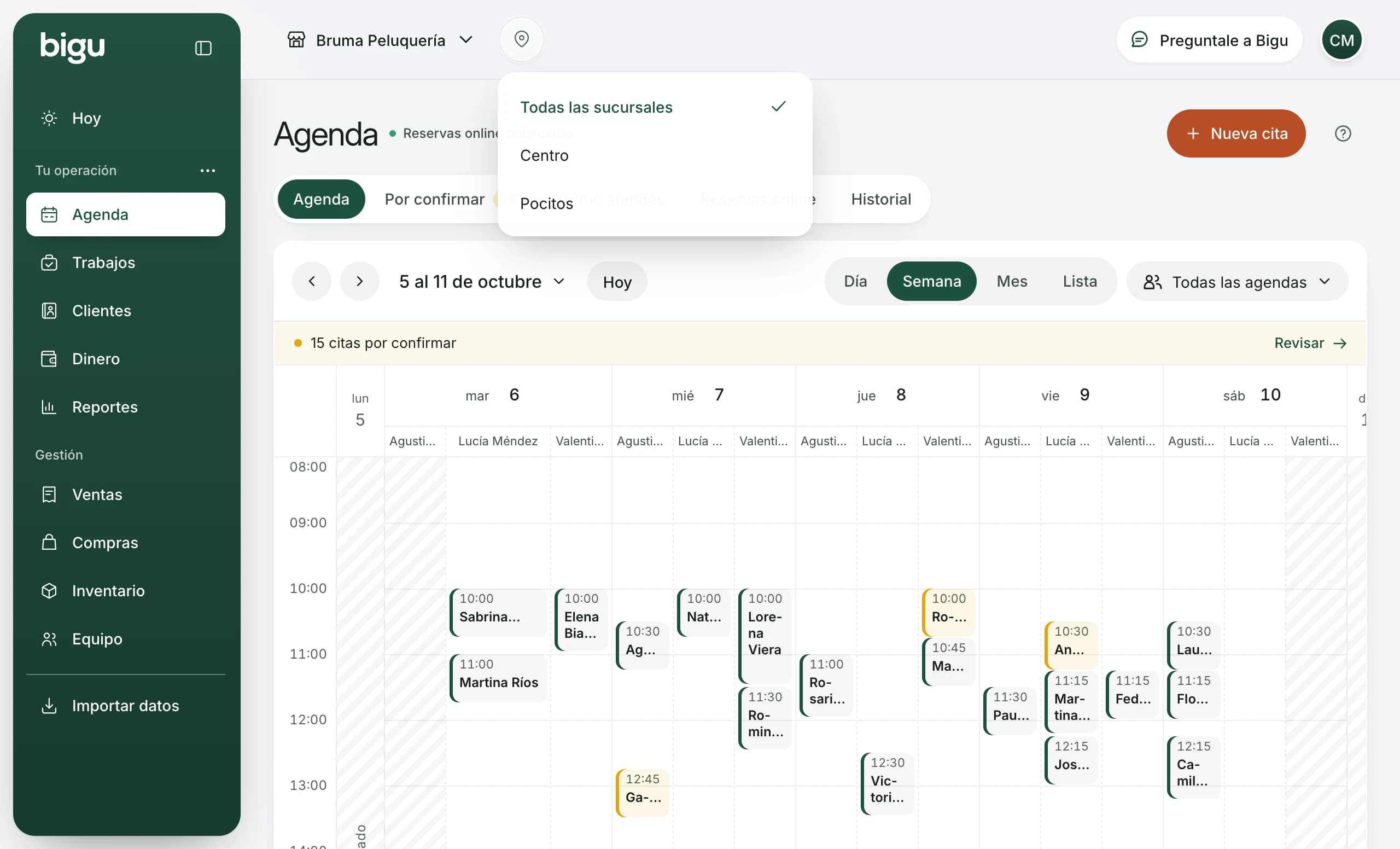Open Ventas in the sidebar
Viewport: 1400px width, 849px height.
click(126, 495)
